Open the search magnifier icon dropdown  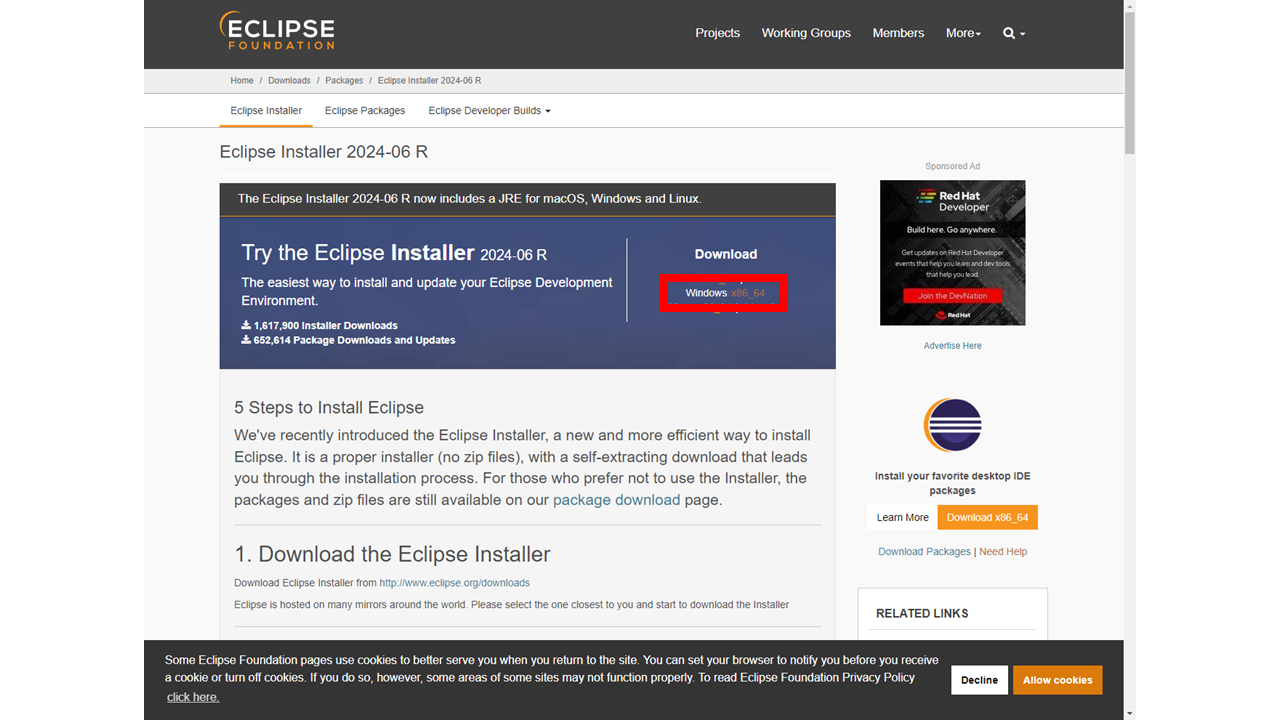[1013, 33]
